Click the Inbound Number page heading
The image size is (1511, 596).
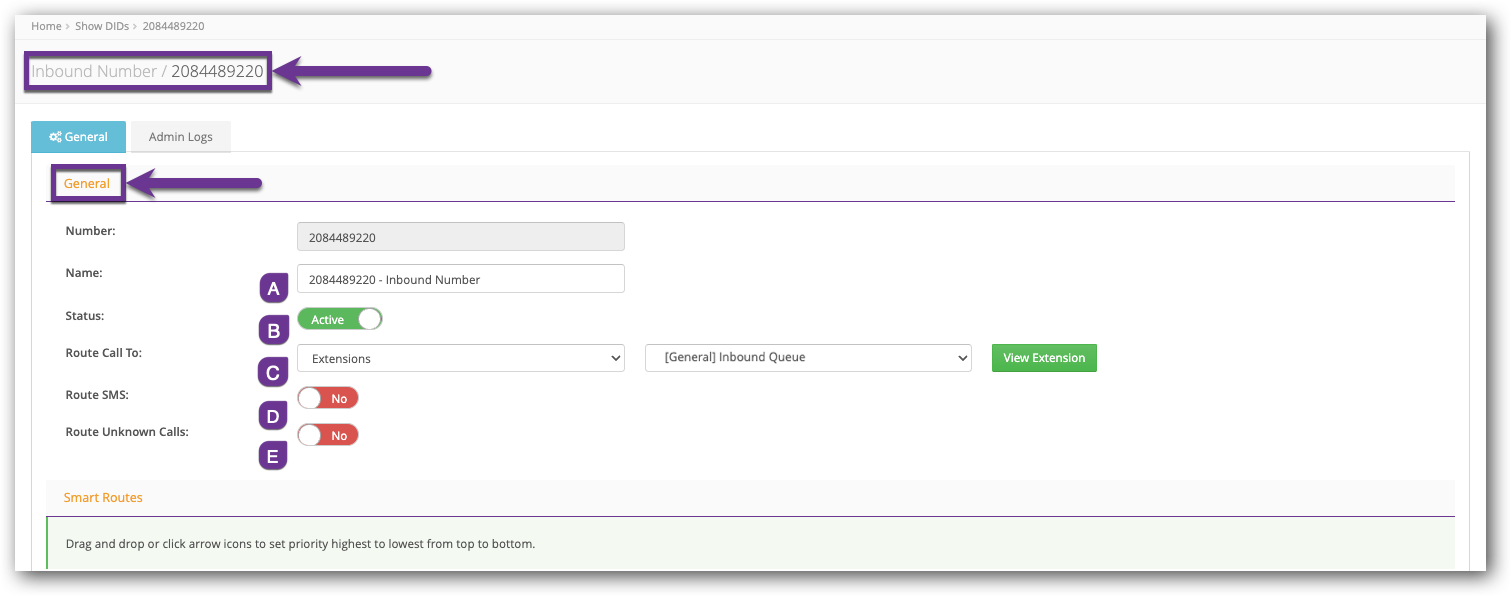pos(148,71)
